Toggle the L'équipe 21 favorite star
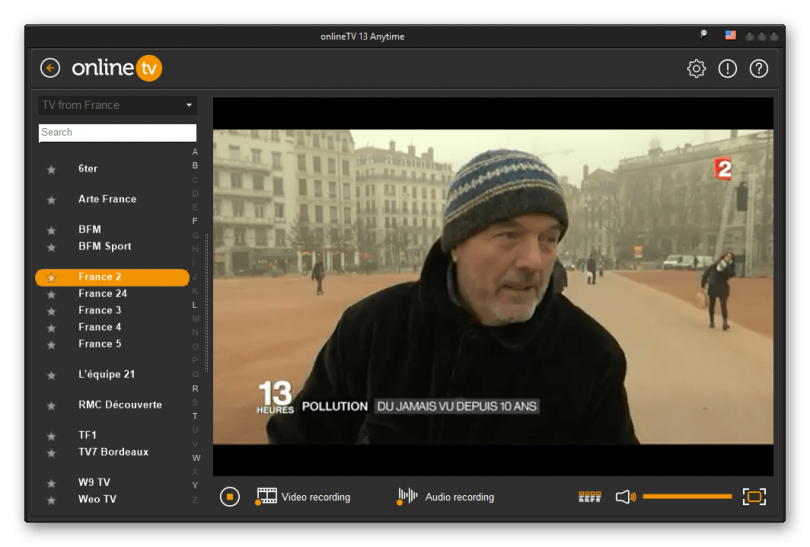810x547 pixels. (x=51, y=376)
